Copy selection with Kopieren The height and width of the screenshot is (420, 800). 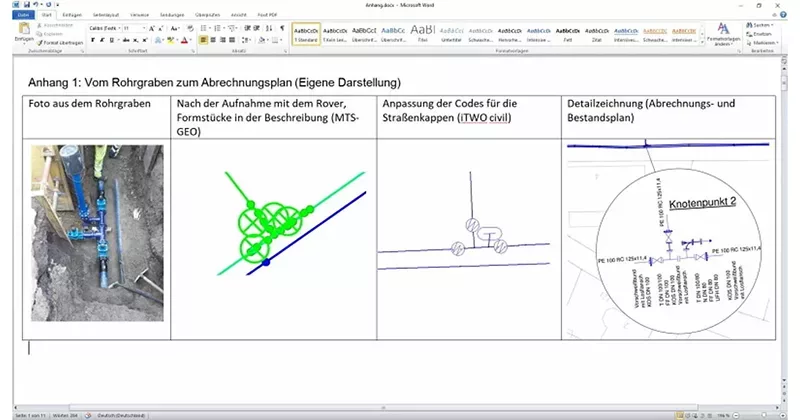(50, 34)
